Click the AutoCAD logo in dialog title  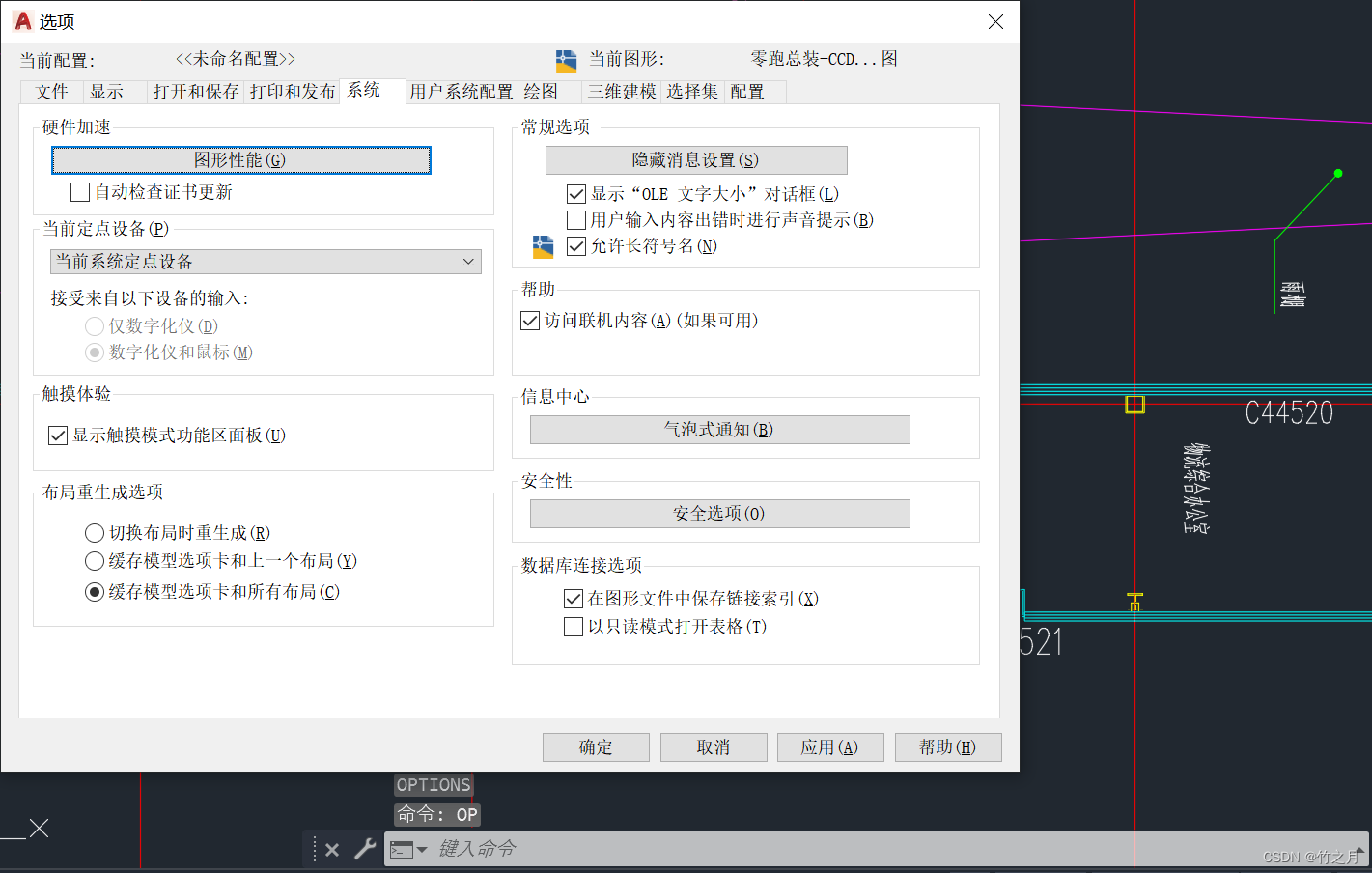click(23, 20)
